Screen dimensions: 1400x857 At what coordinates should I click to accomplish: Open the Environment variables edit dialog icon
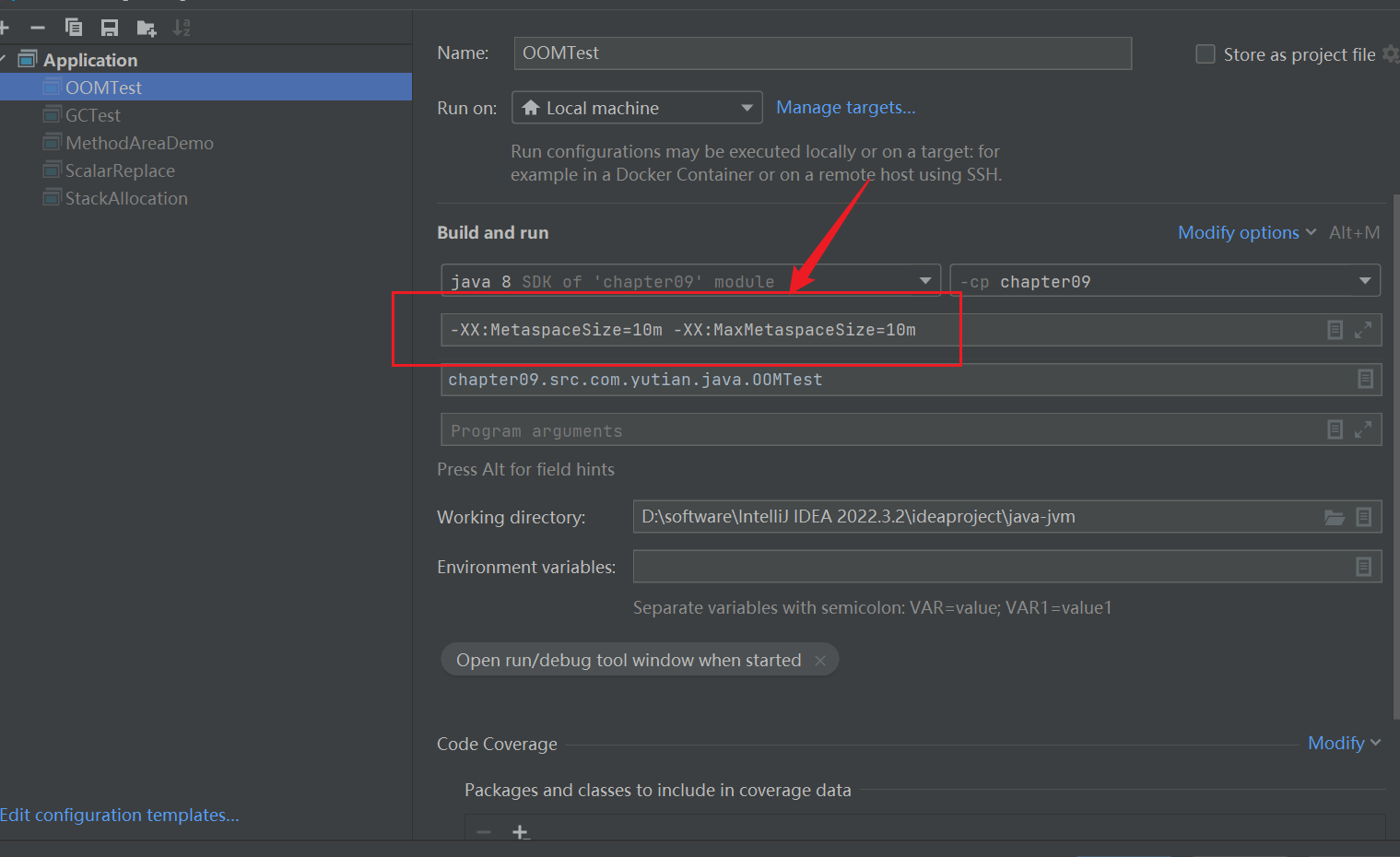[1363, 567]
